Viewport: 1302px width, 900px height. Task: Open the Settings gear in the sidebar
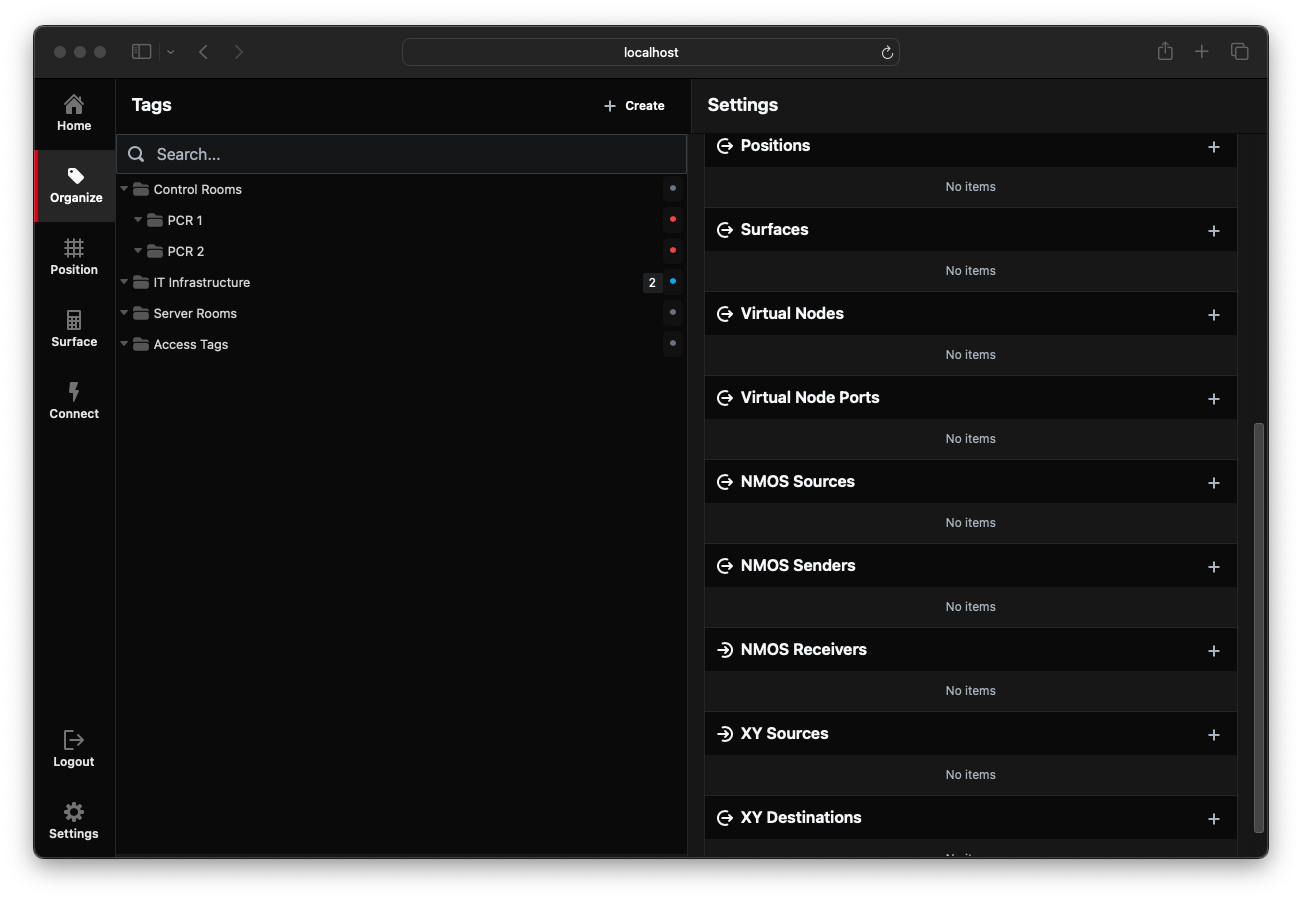pyautogui.click(x=74, y=821)
